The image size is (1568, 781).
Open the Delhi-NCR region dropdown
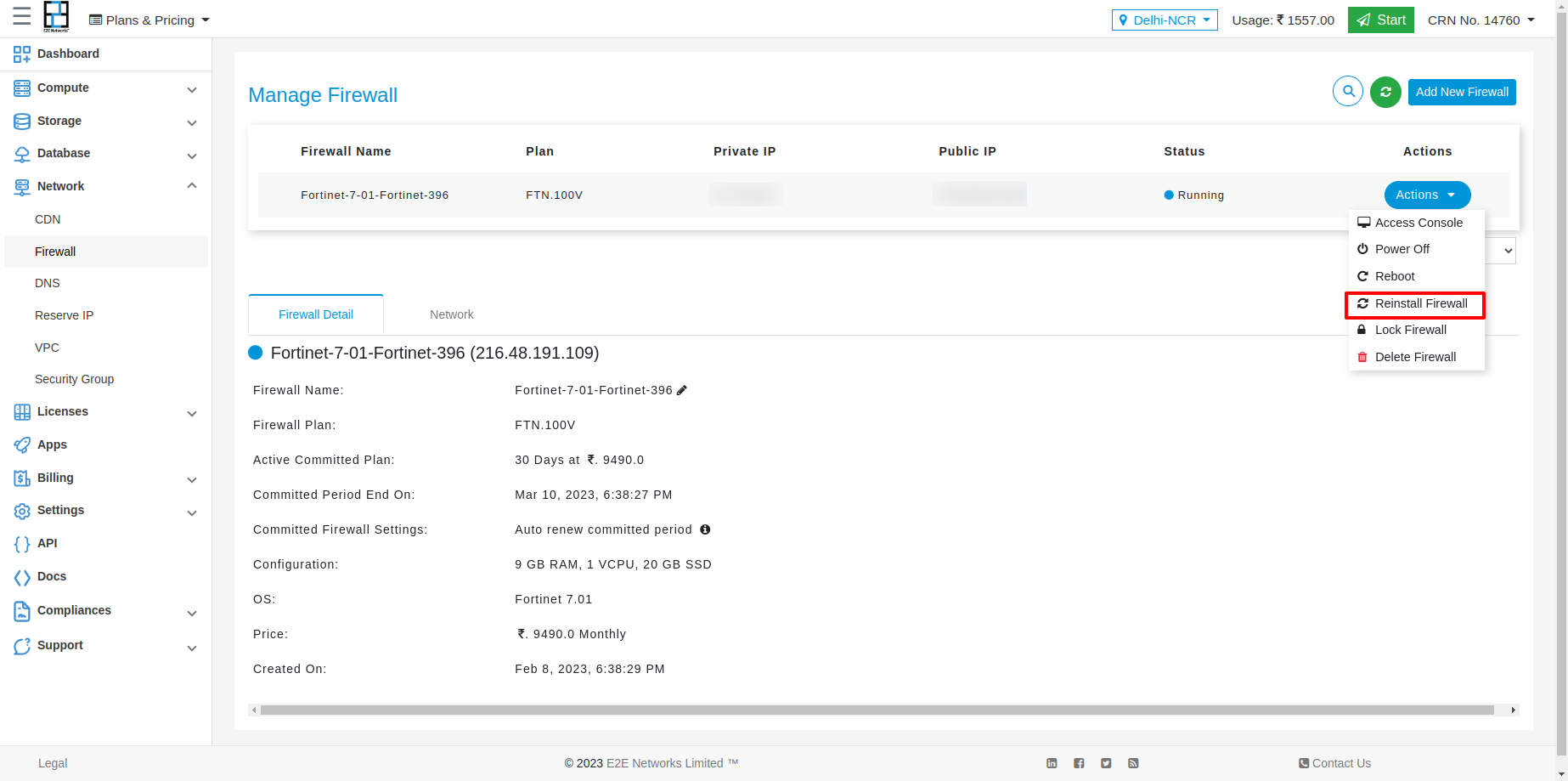[1165, 20]
